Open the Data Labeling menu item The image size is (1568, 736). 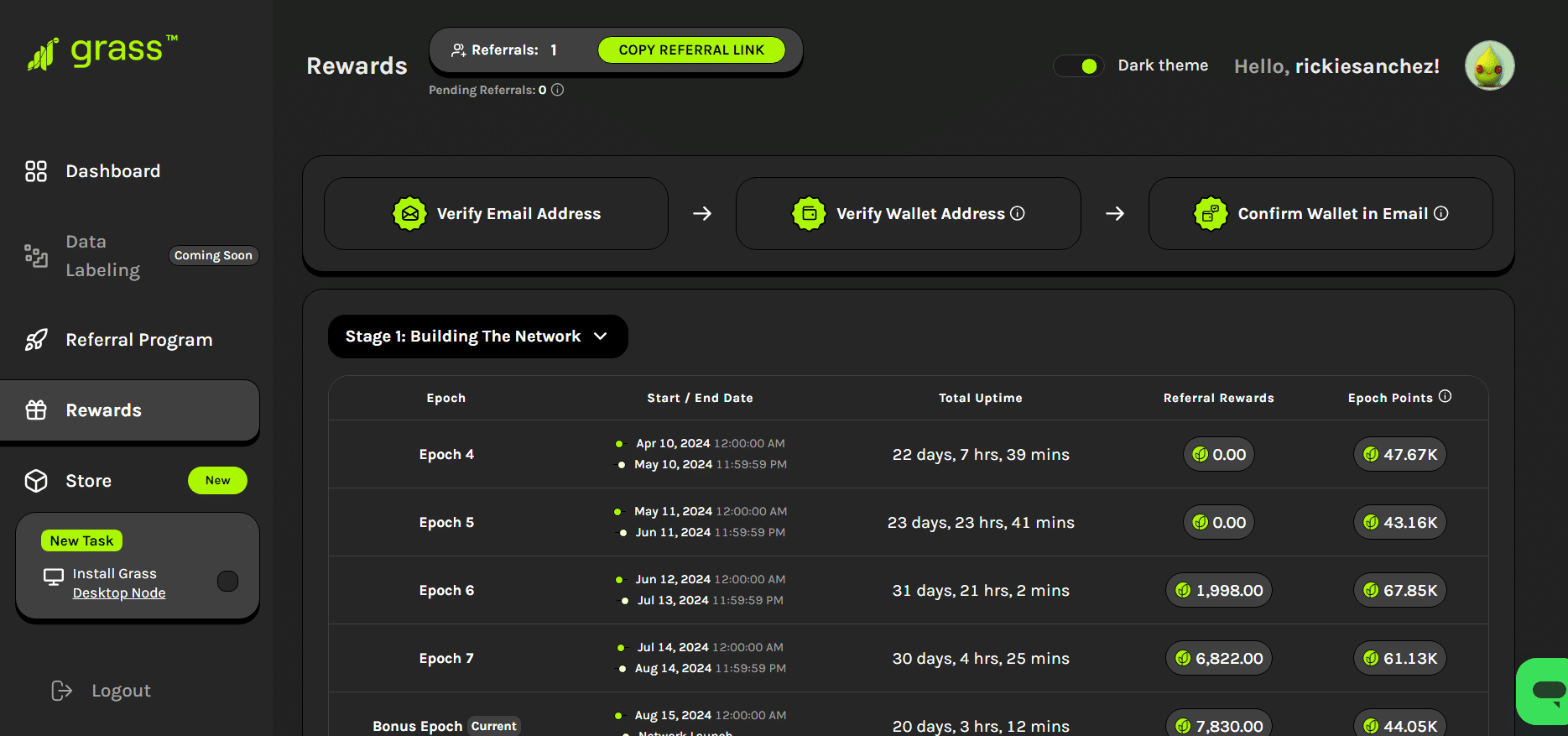(103, 256)
